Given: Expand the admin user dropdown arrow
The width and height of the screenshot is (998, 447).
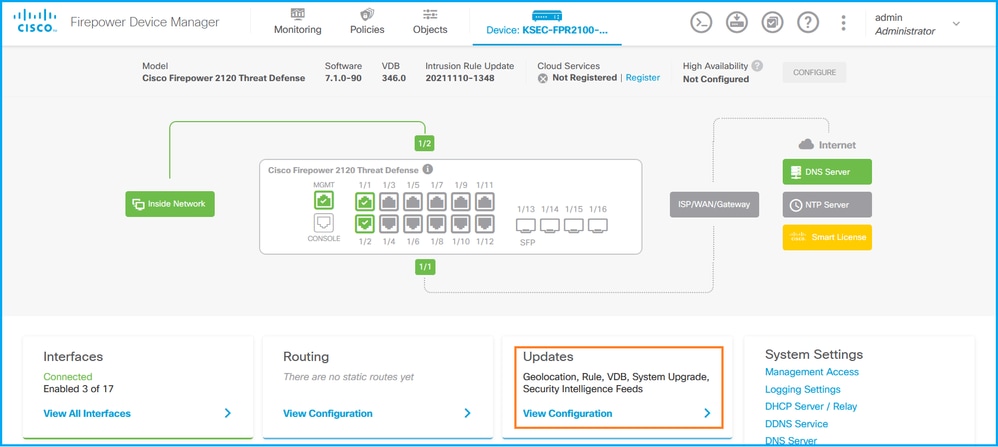Looking at the screenshot, I should pos(956,24).
